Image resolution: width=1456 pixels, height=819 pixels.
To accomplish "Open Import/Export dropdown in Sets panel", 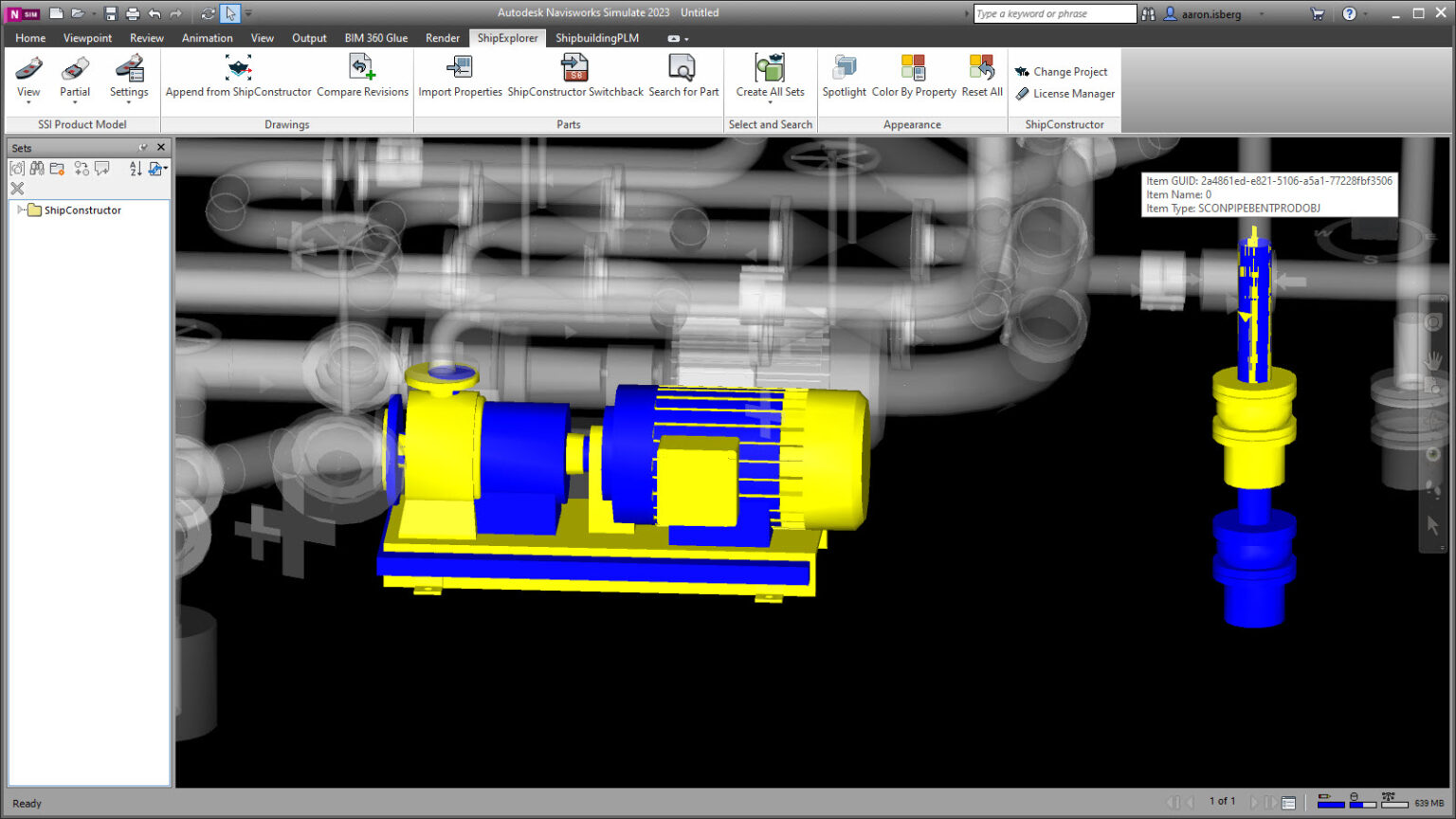I will [157, 168].
